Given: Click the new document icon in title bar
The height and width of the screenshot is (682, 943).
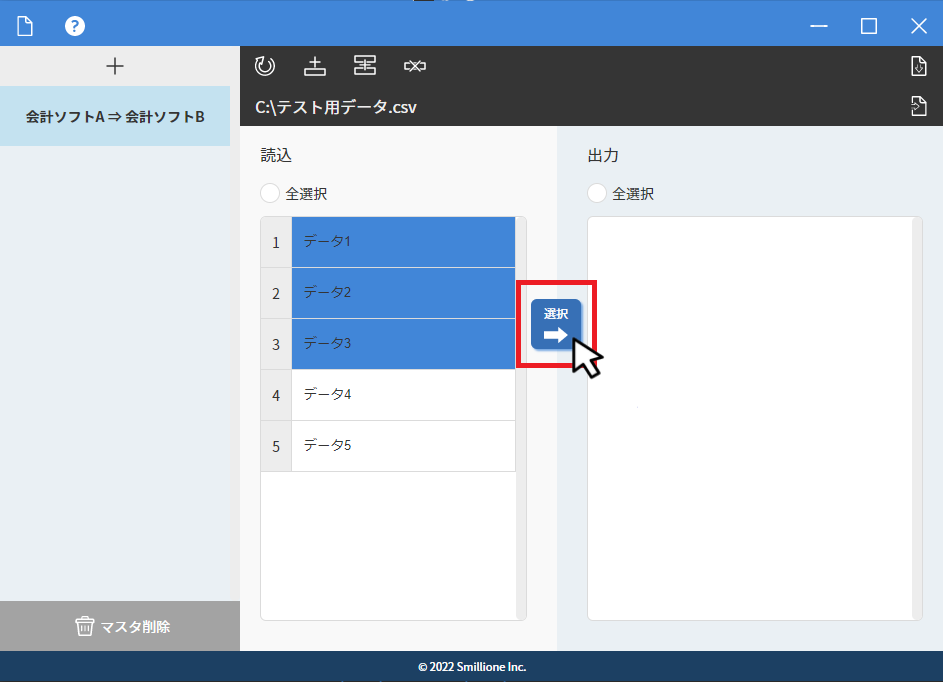Looking at the screenshot, I should click(25, 26).
